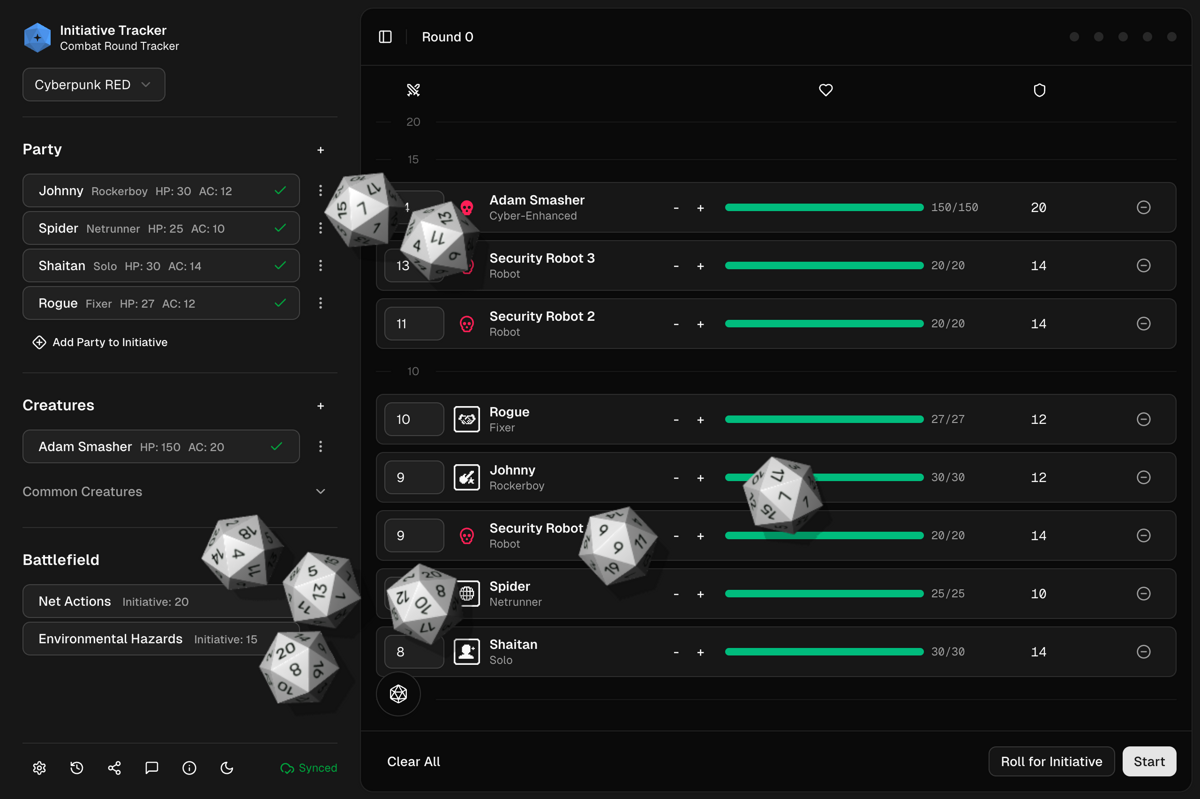Click Add Party to Initiative
1200x799 pixels.
[100, 342]
